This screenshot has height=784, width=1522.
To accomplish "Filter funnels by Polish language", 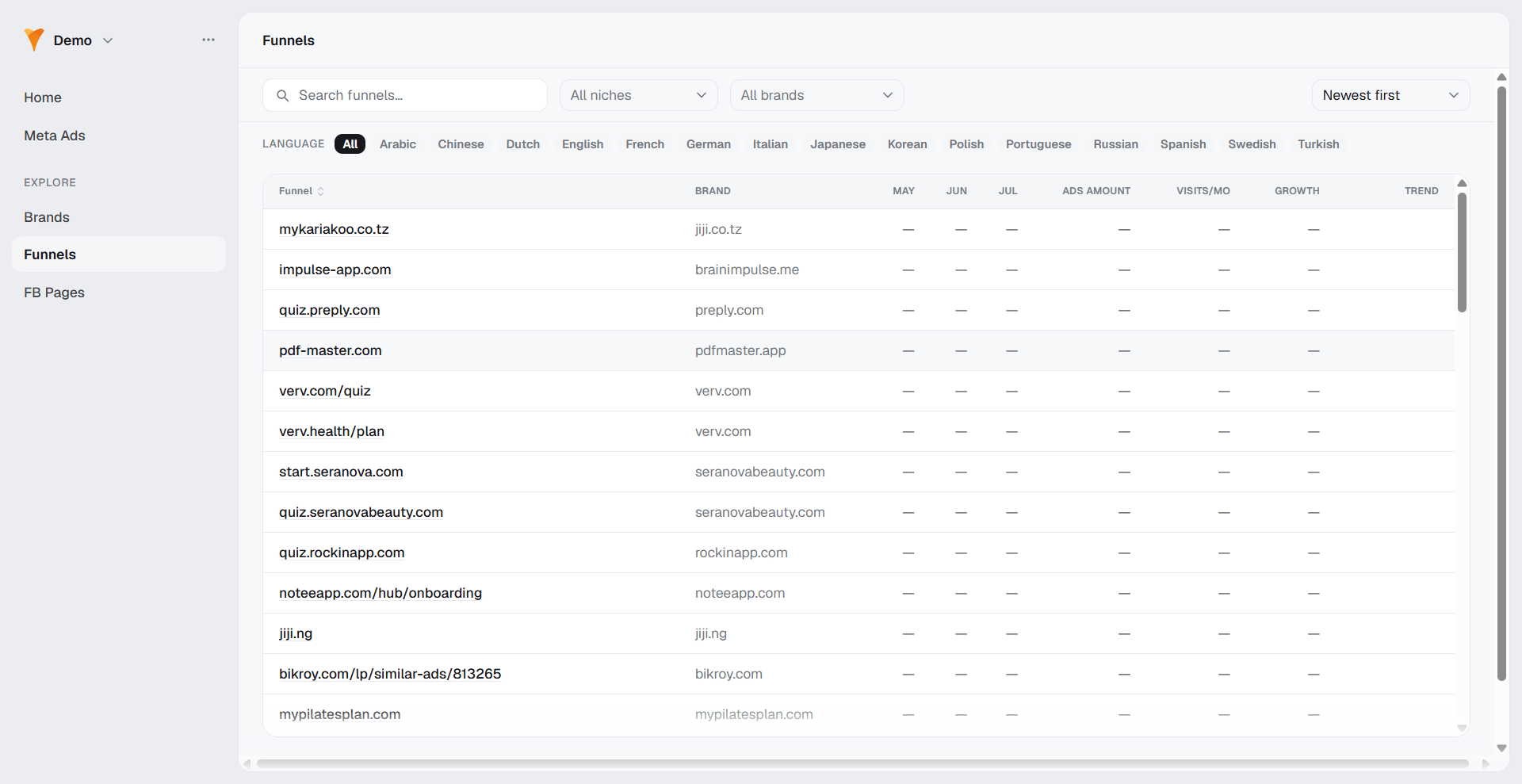I will tap(966, 144).
